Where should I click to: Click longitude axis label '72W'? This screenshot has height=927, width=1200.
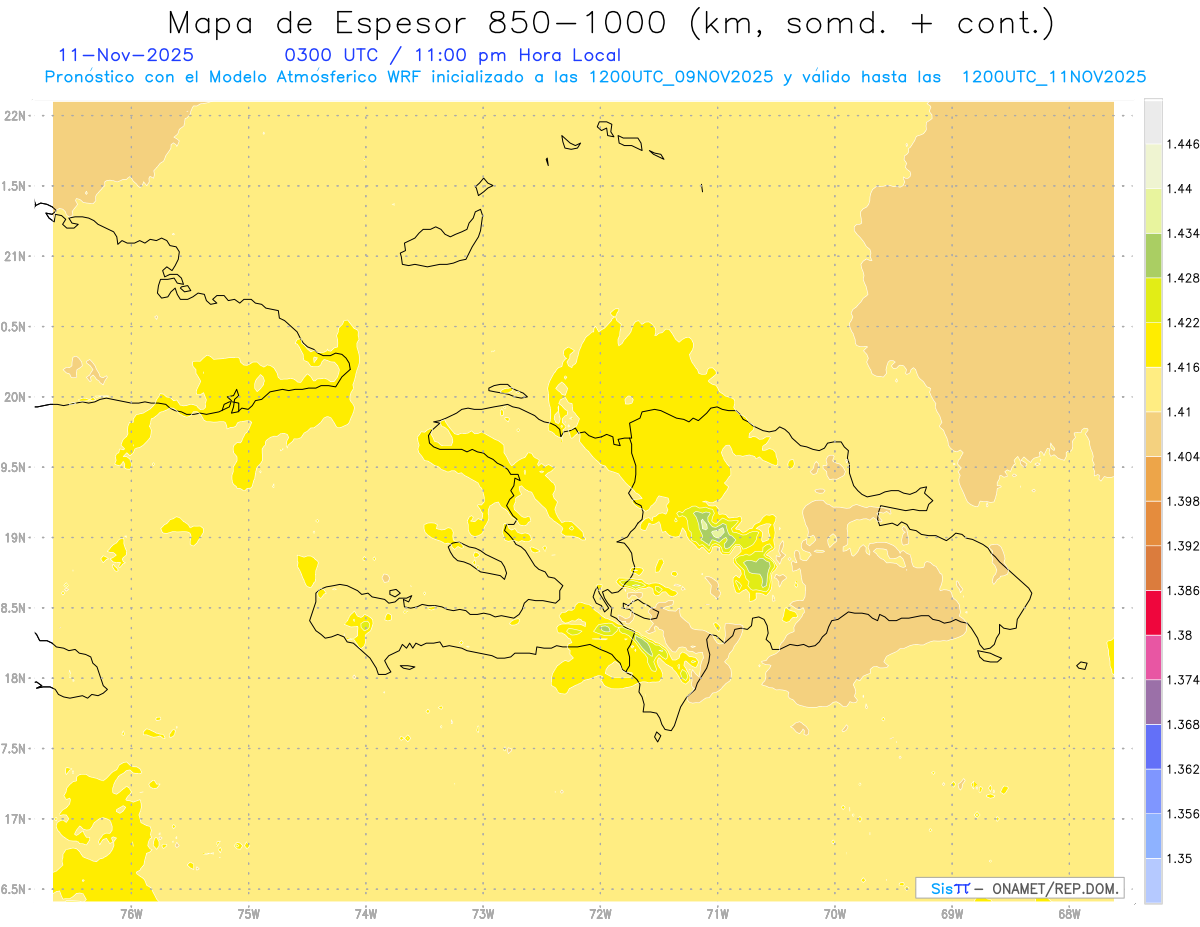600,913
